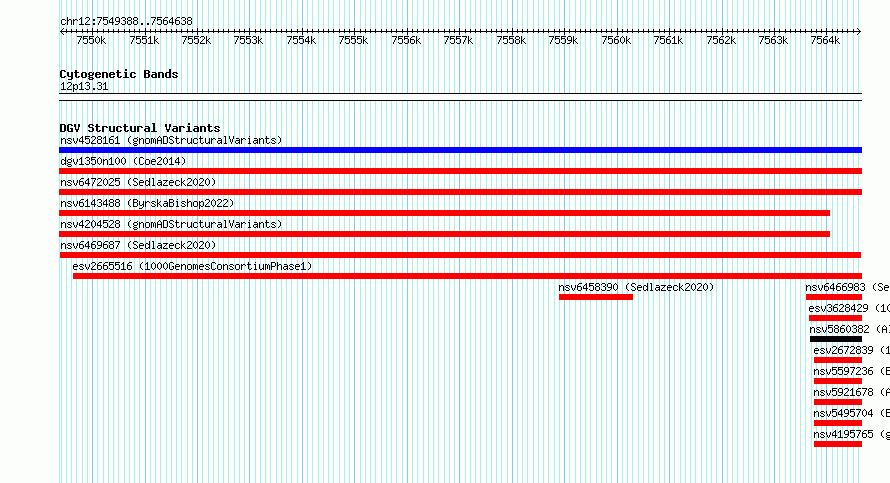Pick the 7561k ruler position

[x=668, y=41]
